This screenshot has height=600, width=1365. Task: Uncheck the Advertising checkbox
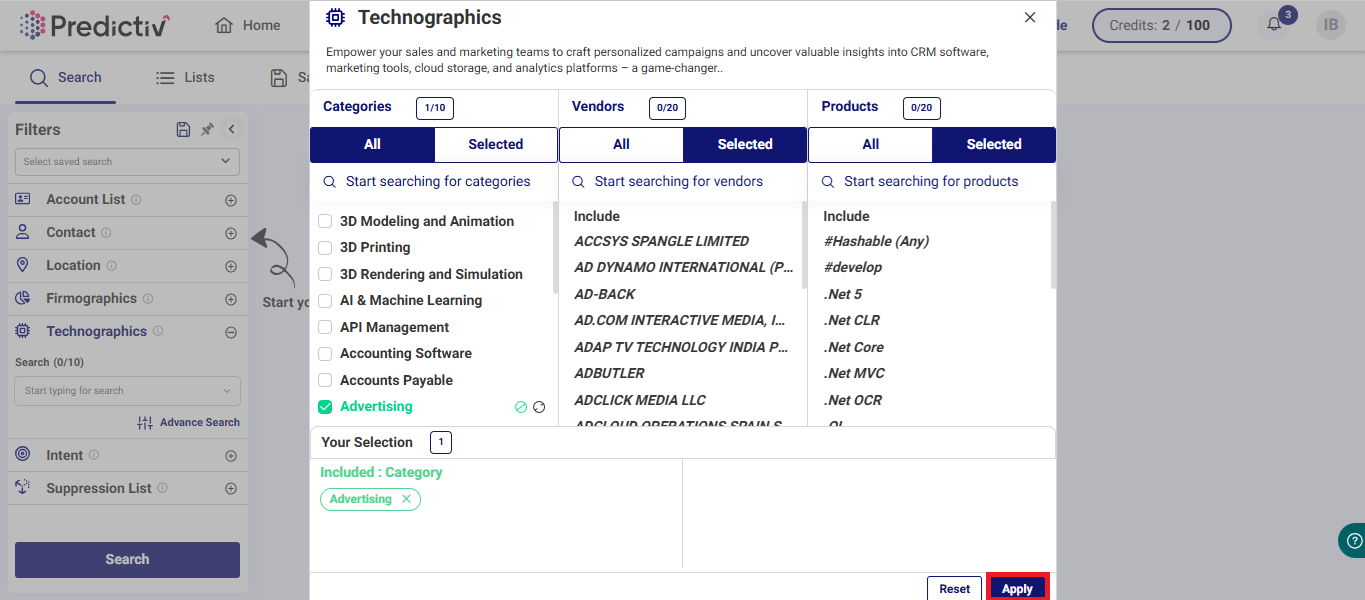pos(325,406)
